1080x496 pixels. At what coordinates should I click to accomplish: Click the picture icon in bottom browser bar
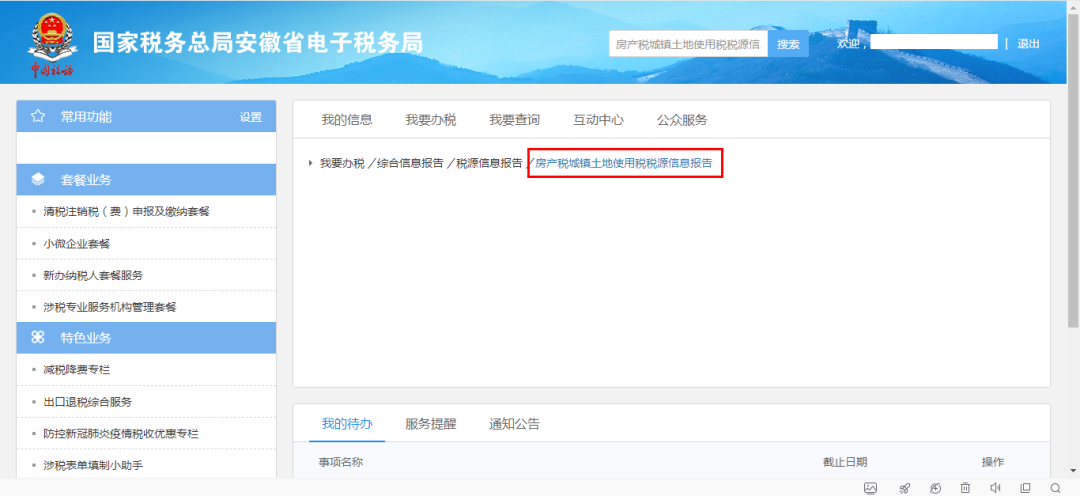point(871,488)
